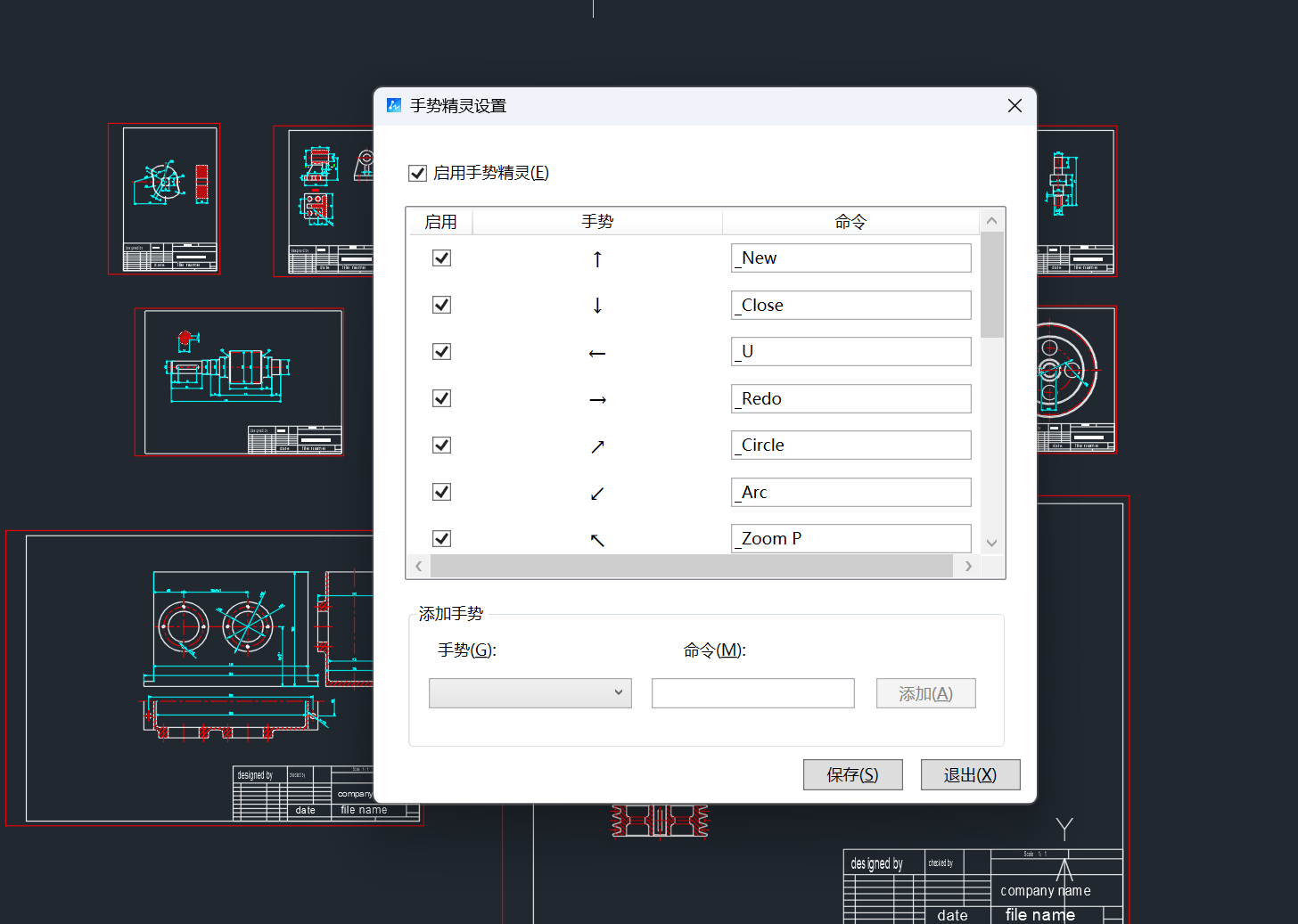Screen dimensions: 1298x924
Task: Select the left arrow gesture icon
Action: coord(597,353)
